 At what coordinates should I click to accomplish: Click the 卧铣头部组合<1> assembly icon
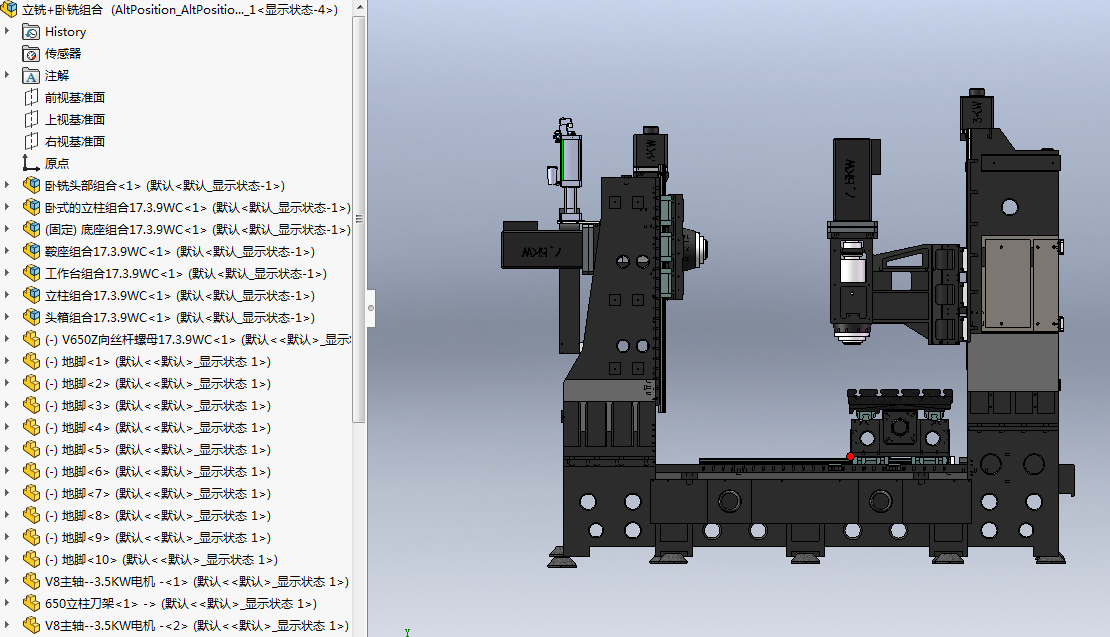pos(30,186)
